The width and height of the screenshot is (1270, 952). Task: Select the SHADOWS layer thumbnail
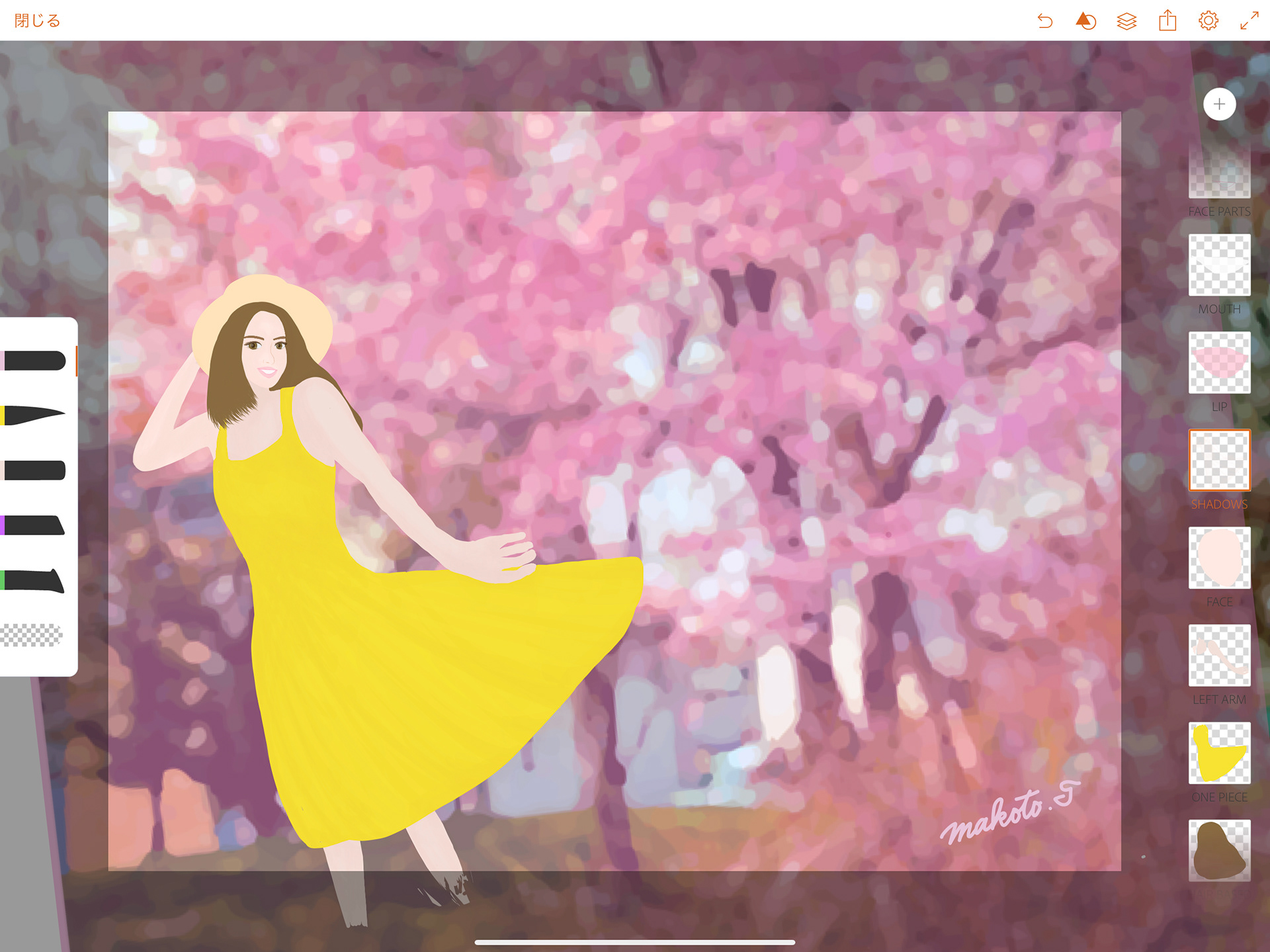click(1219, 460)
